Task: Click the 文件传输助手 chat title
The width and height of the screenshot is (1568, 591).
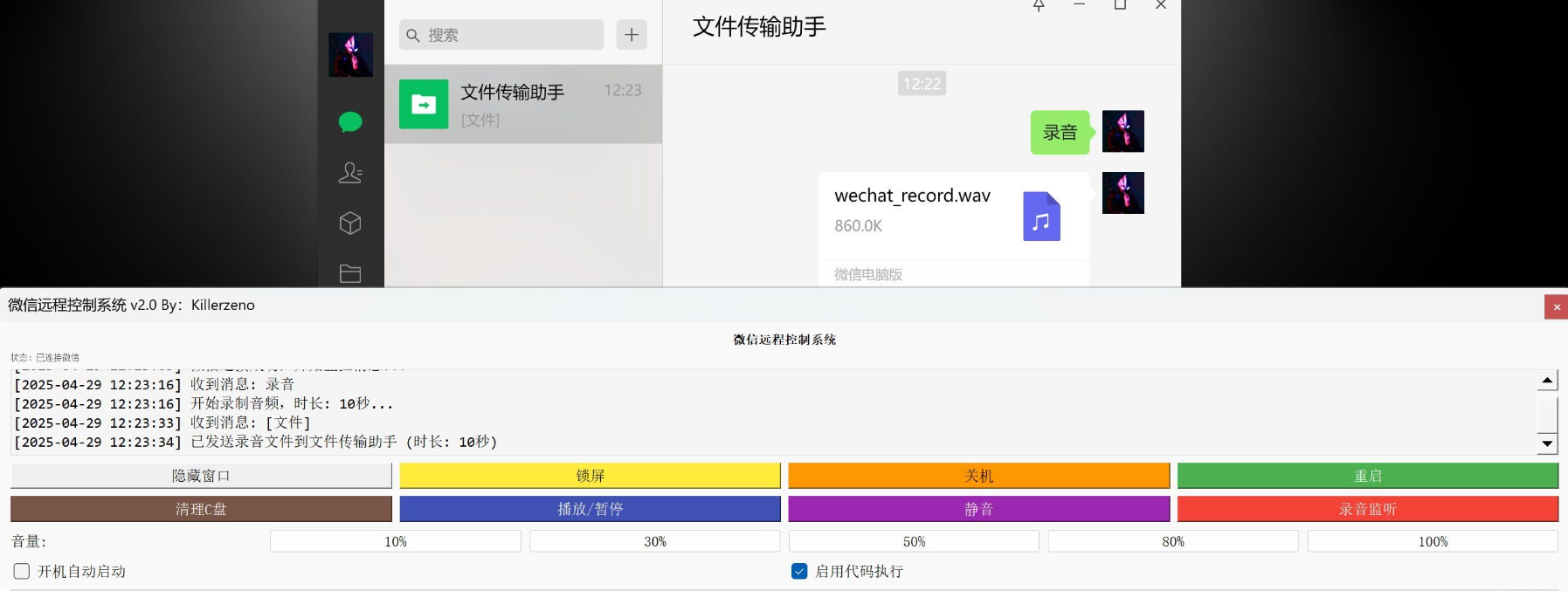Action: click(x=759, y=27)
